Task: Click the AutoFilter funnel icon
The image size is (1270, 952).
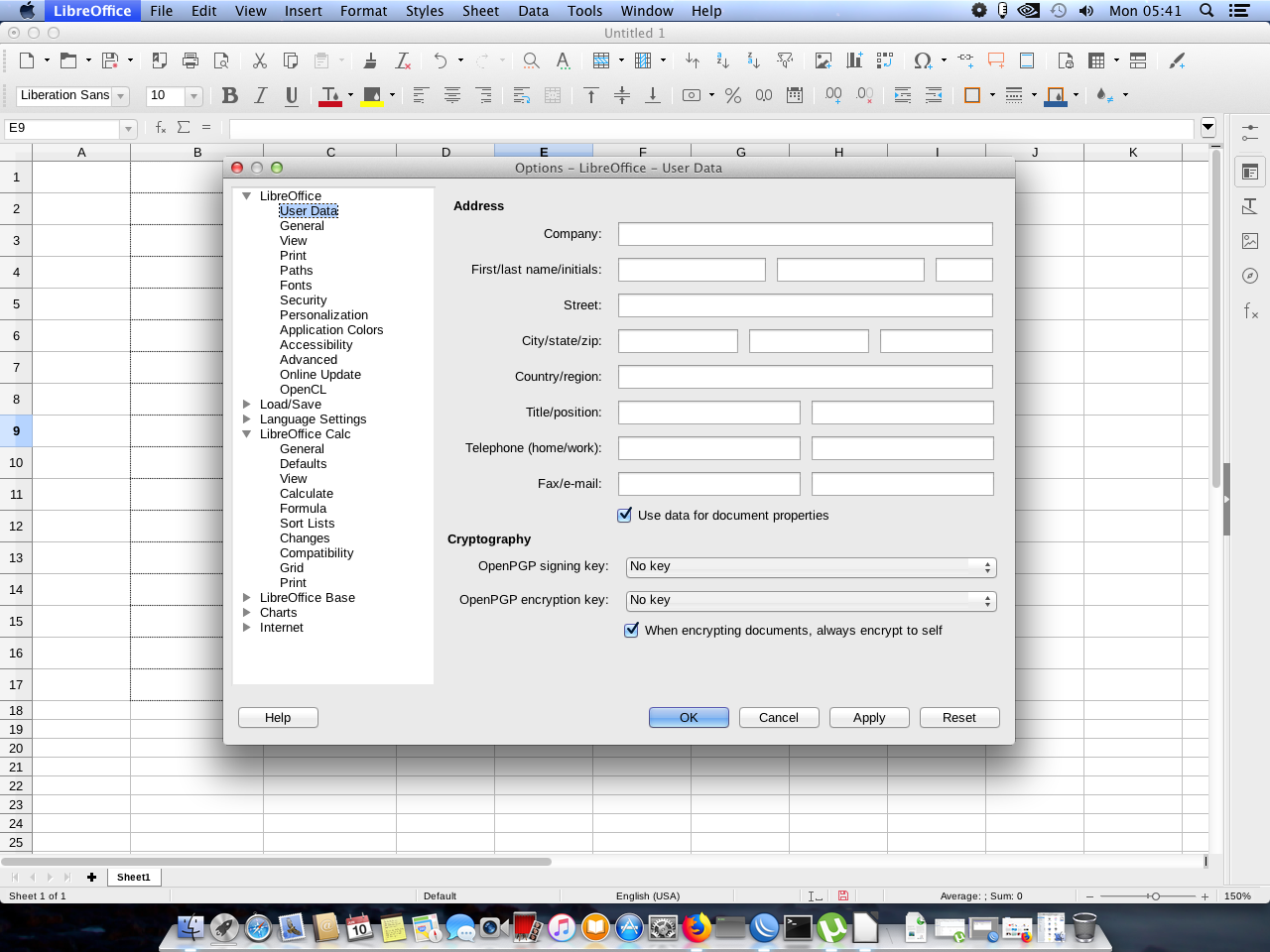Action: tap(785, 60)
